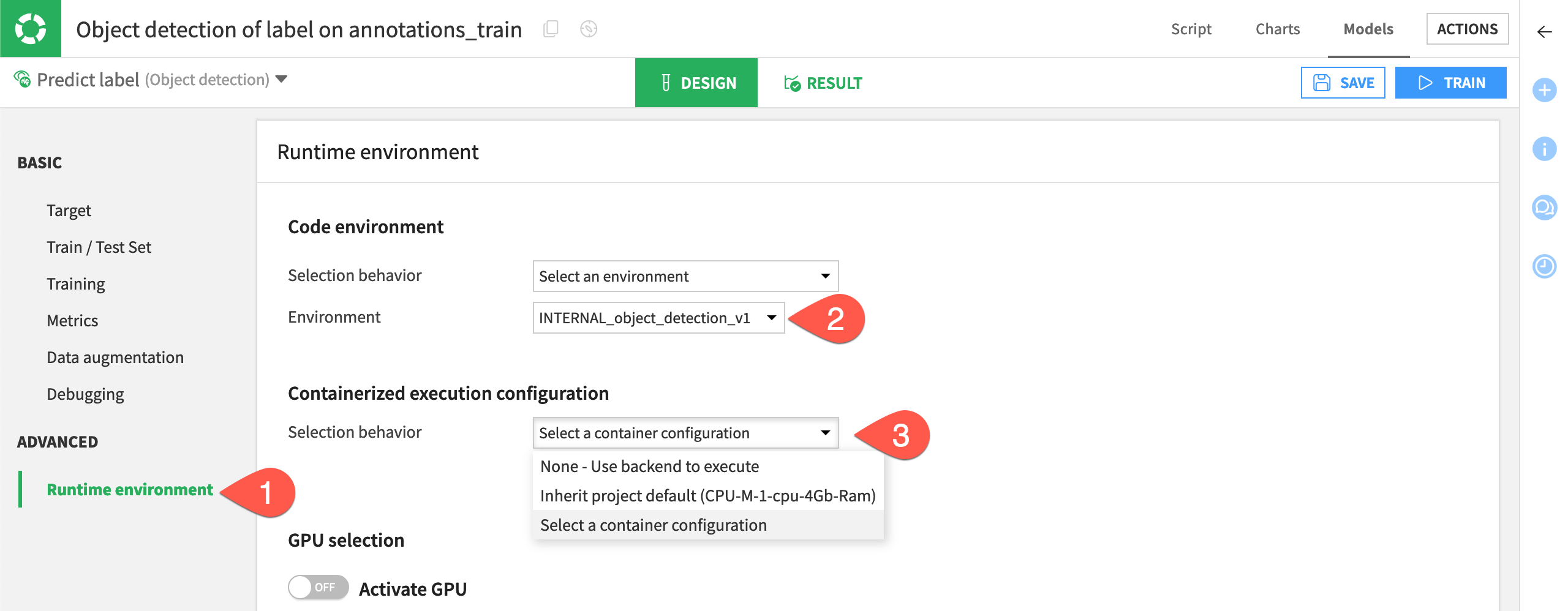Open the discussions chat icon
This screenshot has height=611, width=1568.
tap(1544, 208)
